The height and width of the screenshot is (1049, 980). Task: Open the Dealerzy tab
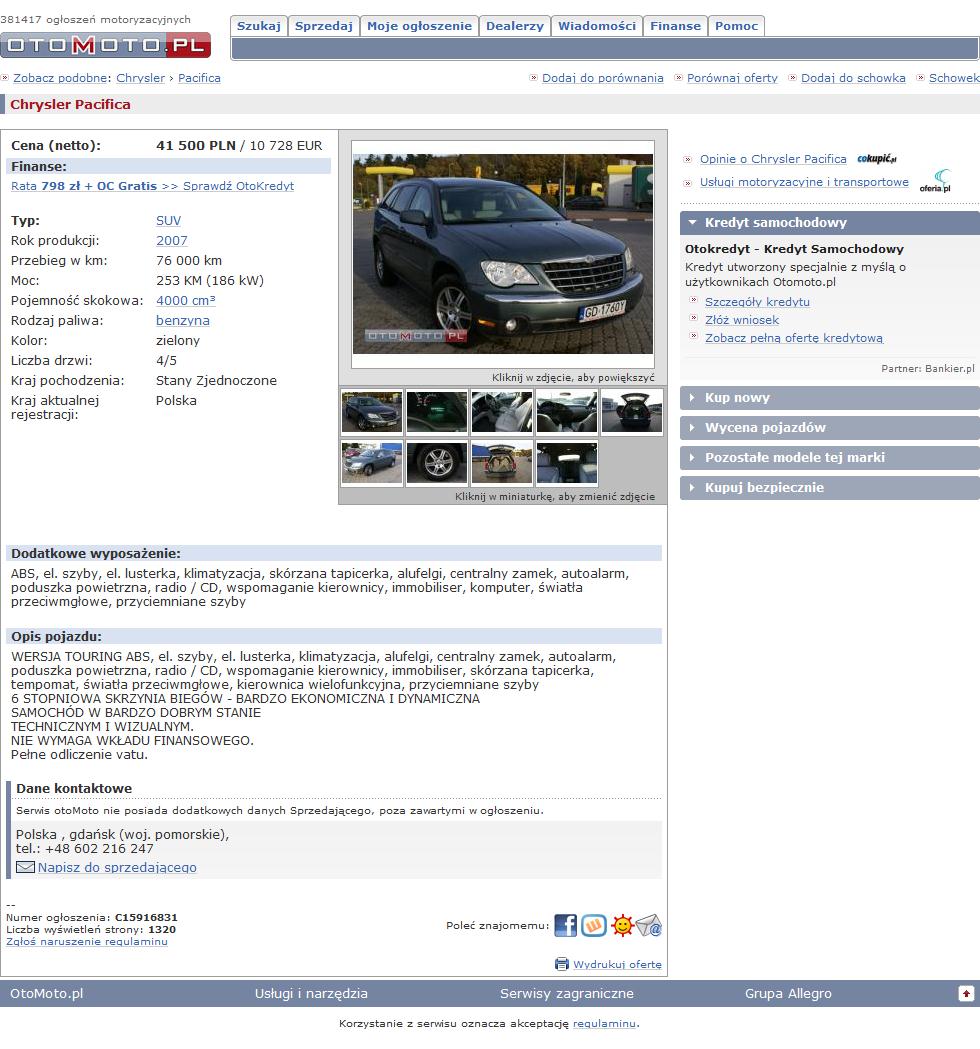[x=515, y=26]
